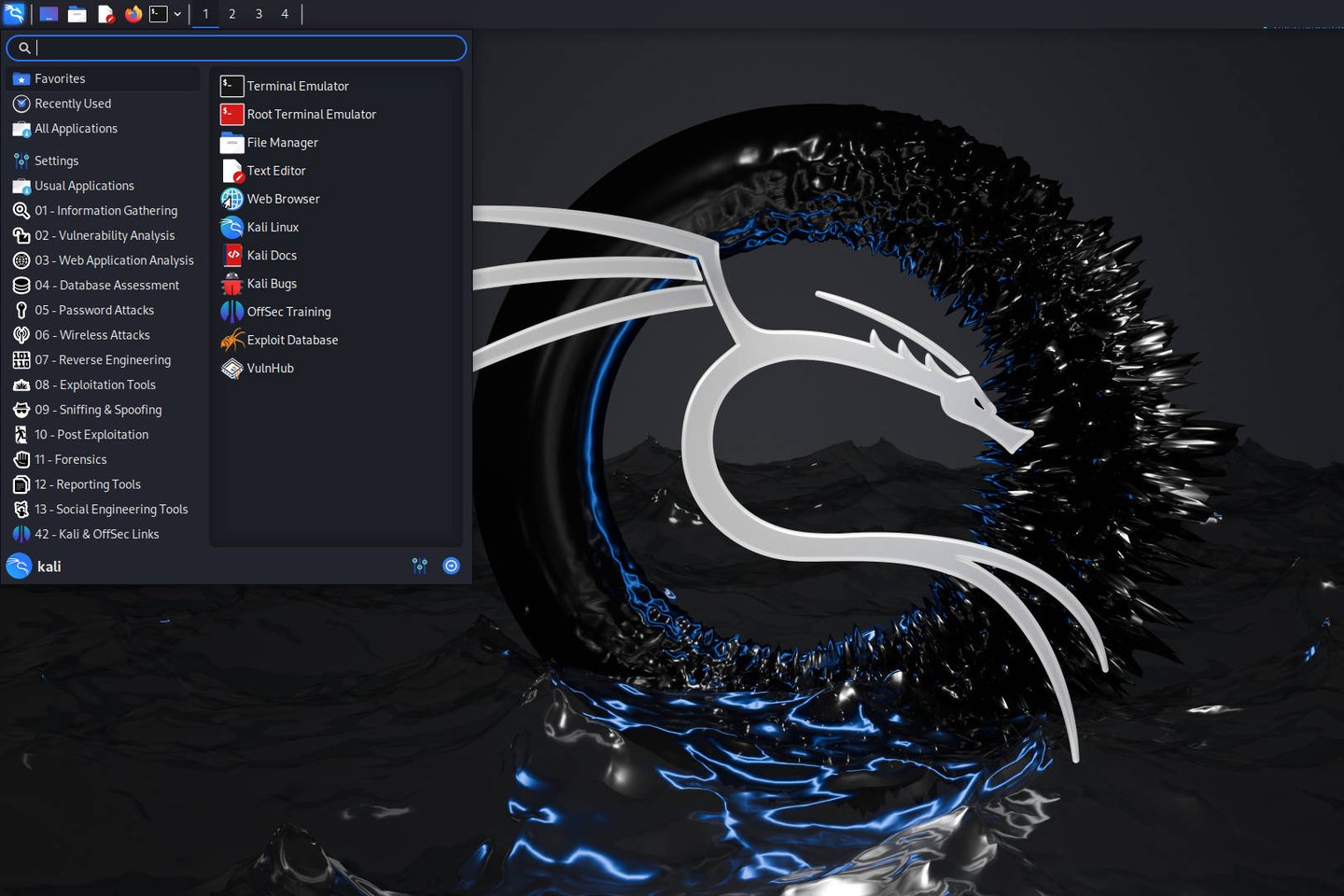Open the Usual Applications category
The height and width of the screenshot is (896, 1344).
tap(103, 186)
